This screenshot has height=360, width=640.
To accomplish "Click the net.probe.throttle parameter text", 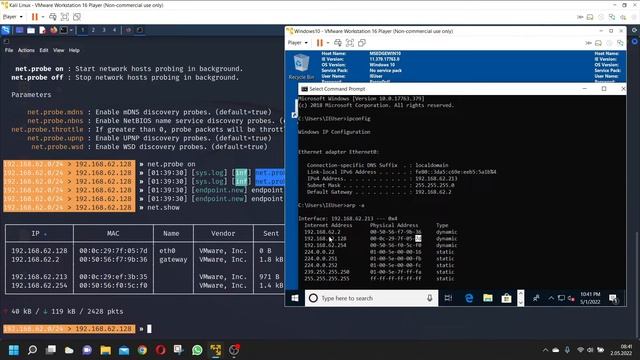I will [47, 129].
